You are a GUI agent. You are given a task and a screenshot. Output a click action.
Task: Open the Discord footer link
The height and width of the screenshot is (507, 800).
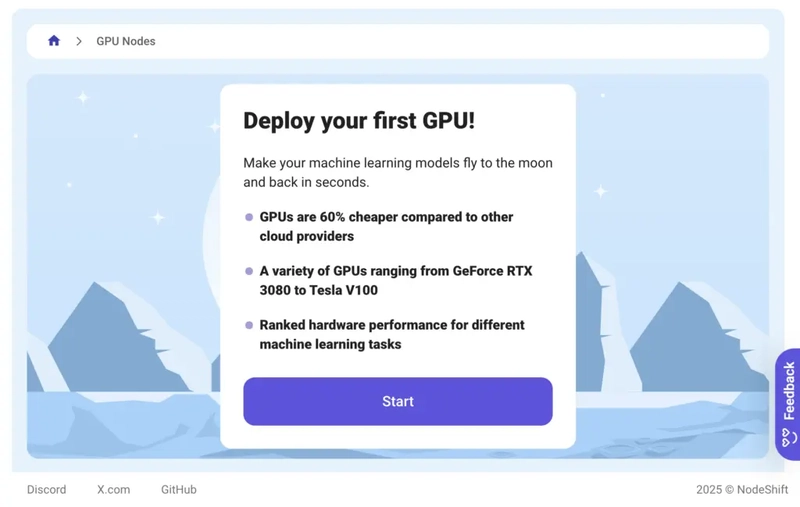click(47, 490)
